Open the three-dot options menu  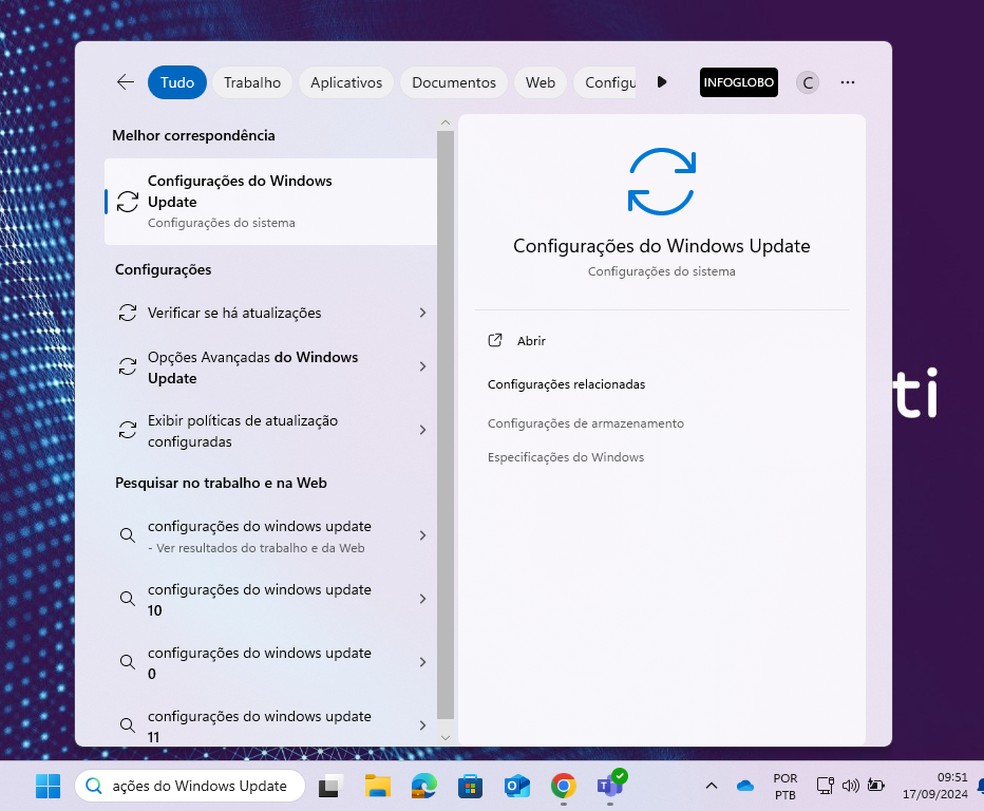pyautogui.click(x=848, y=82)
